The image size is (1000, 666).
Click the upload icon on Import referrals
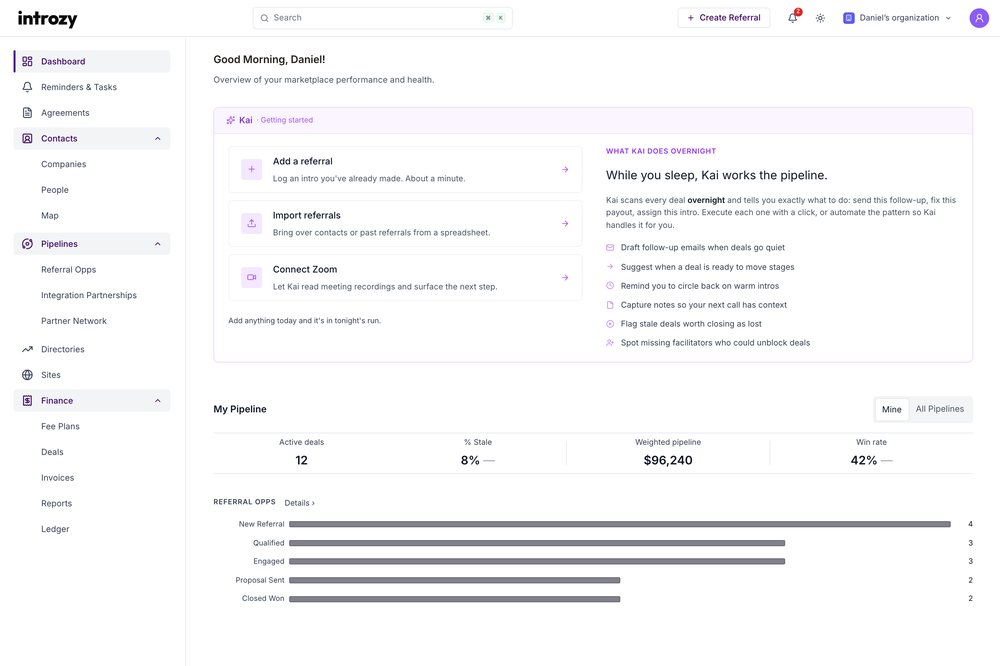251,223
